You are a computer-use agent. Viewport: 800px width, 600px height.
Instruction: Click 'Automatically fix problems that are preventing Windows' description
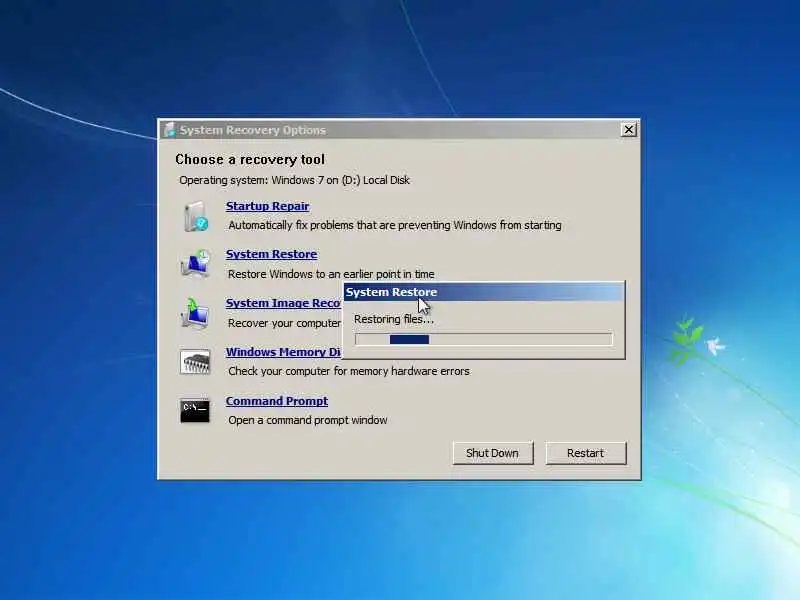click(395, 225)
